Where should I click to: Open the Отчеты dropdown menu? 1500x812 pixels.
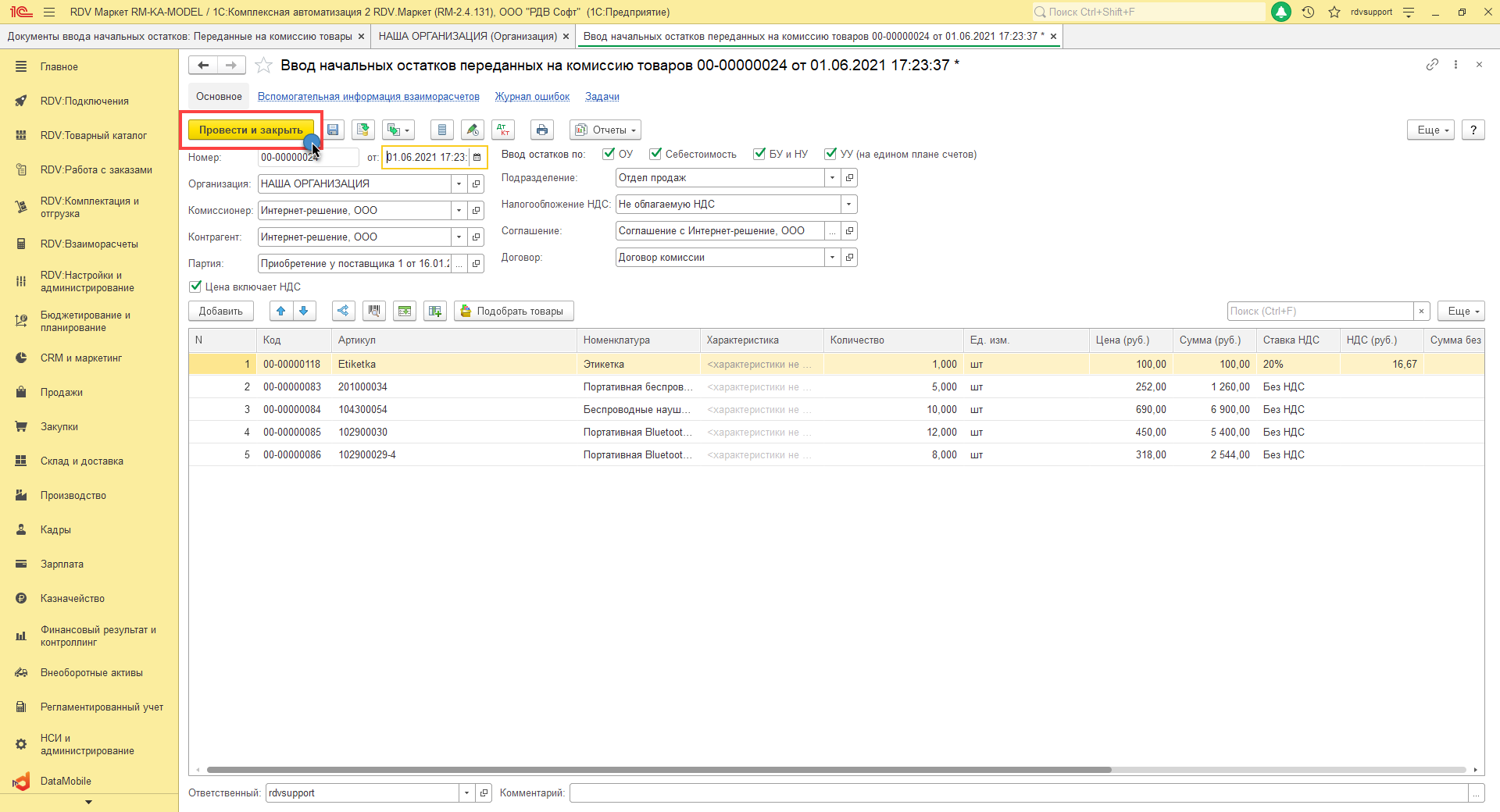click(609, 130)
